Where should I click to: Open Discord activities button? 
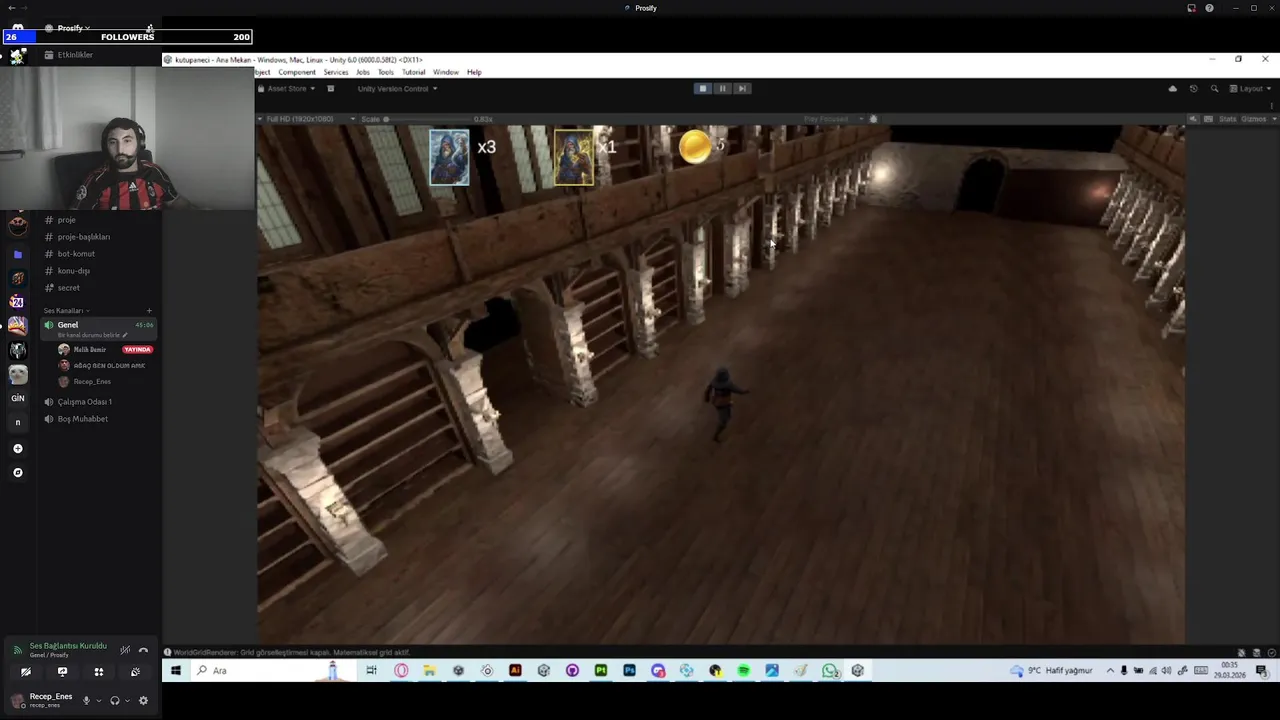pyautogui.click(x=98, y=672)
